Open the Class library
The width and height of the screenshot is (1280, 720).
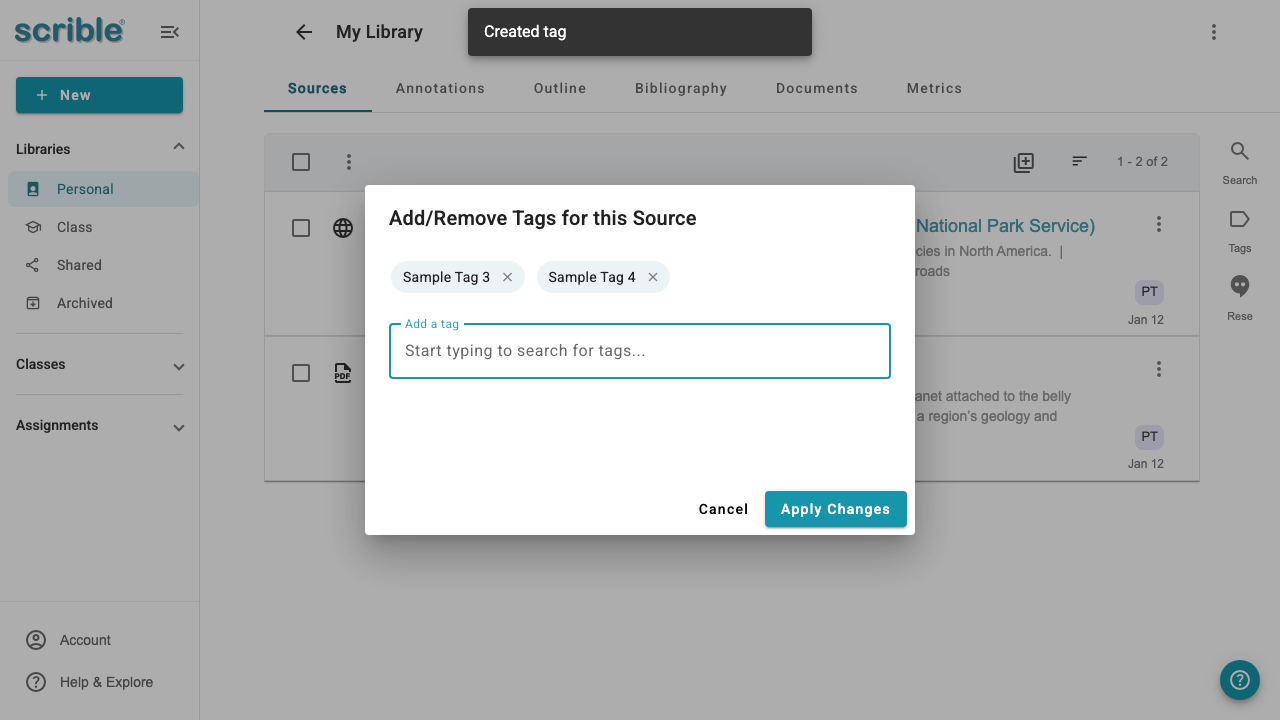103,227
